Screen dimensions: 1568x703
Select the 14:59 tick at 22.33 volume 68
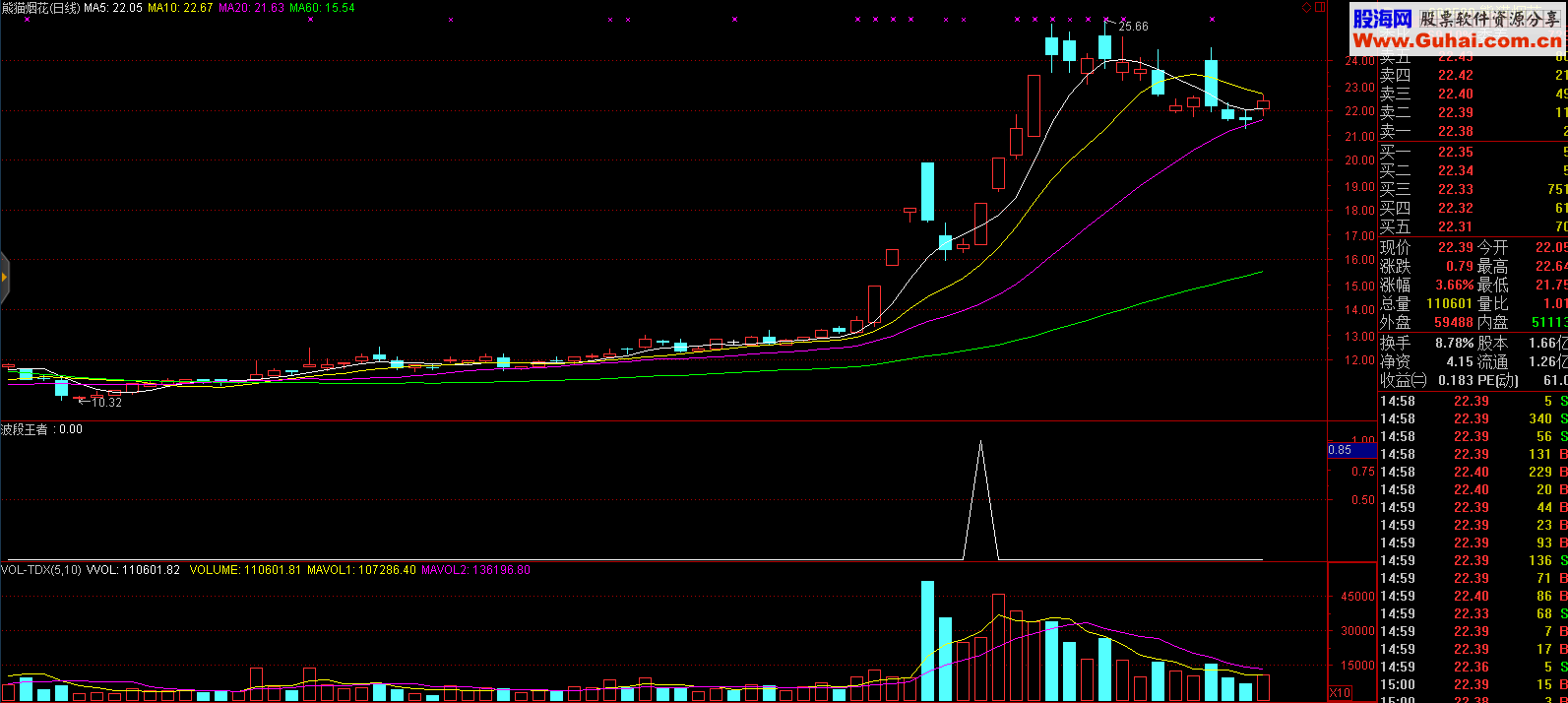tap(1473, 614)
